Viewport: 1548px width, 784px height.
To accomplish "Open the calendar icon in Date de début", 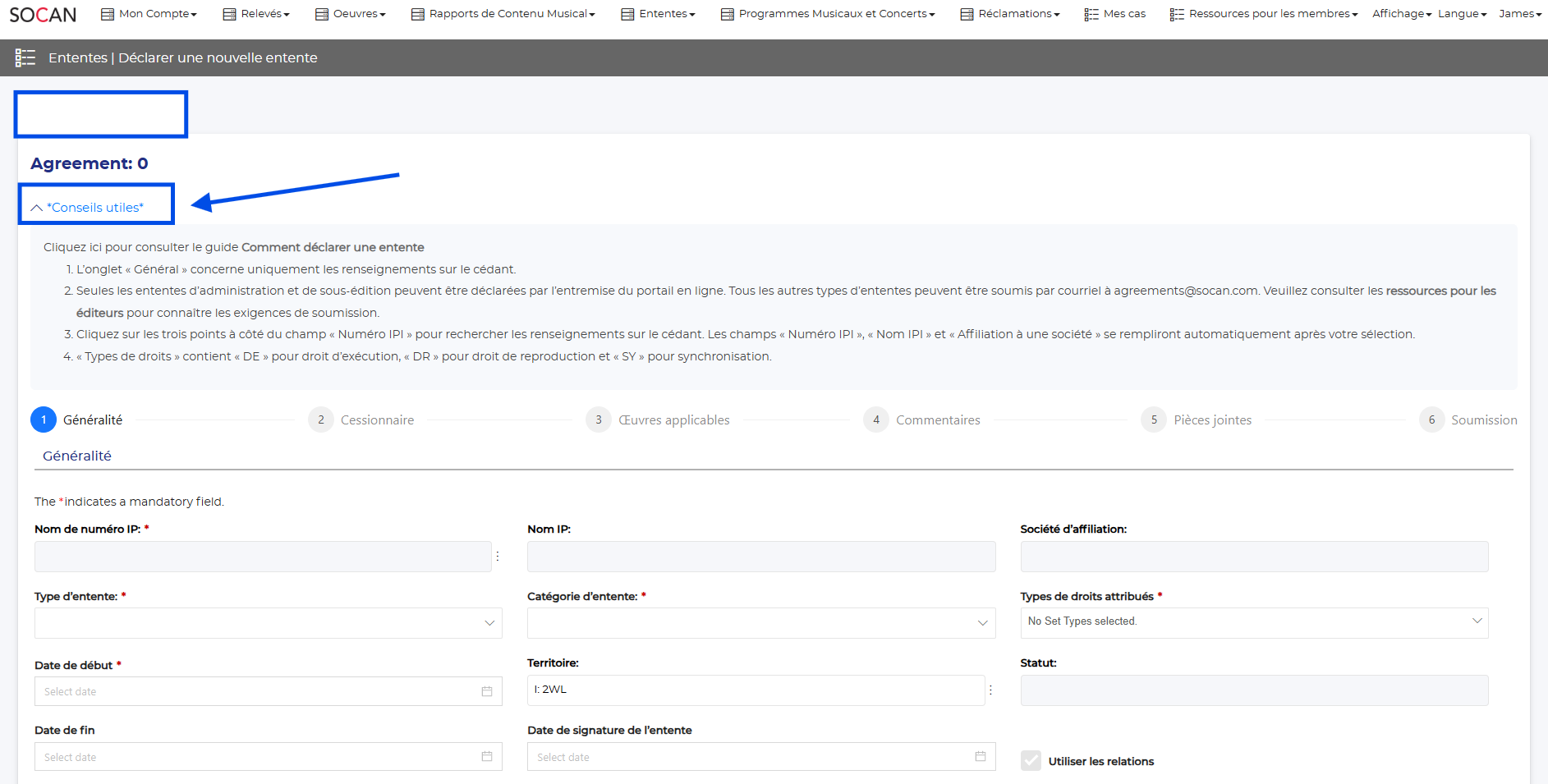I will (x=487, y=691).
